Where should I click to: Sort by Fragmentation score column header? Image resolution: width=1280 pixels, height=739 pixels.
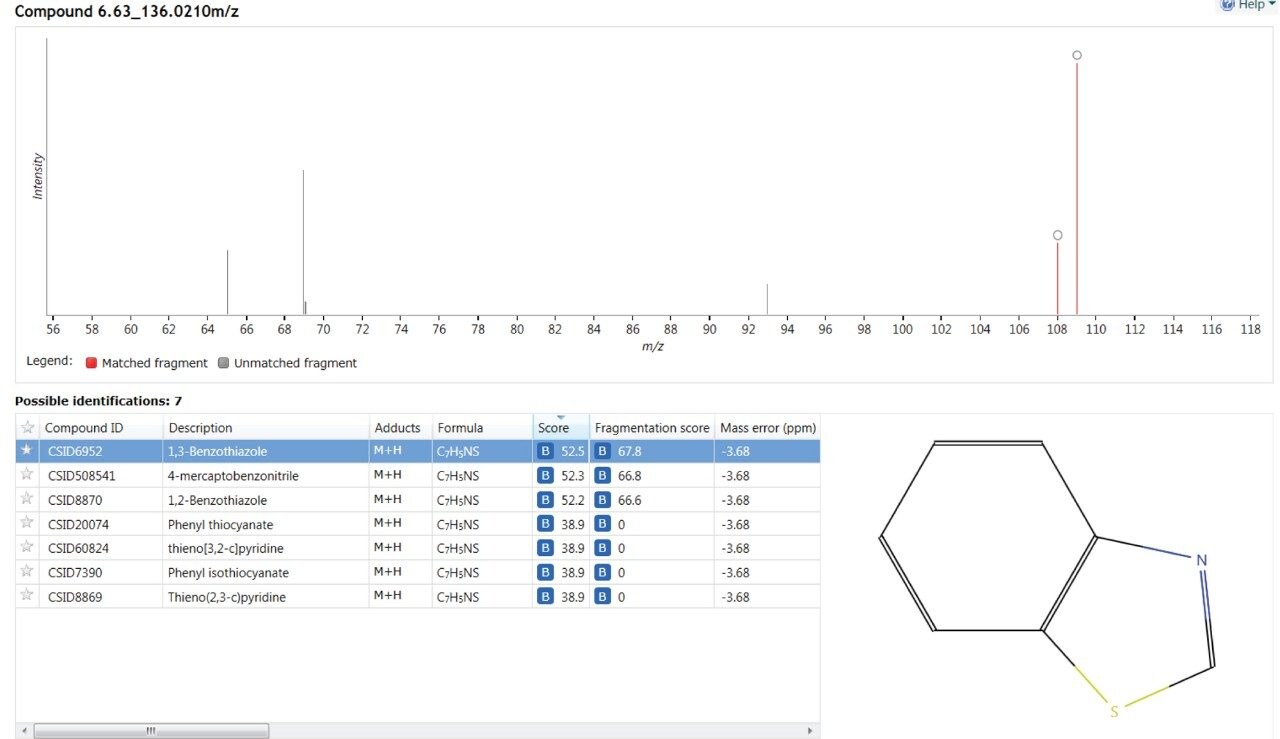[652, 428]
